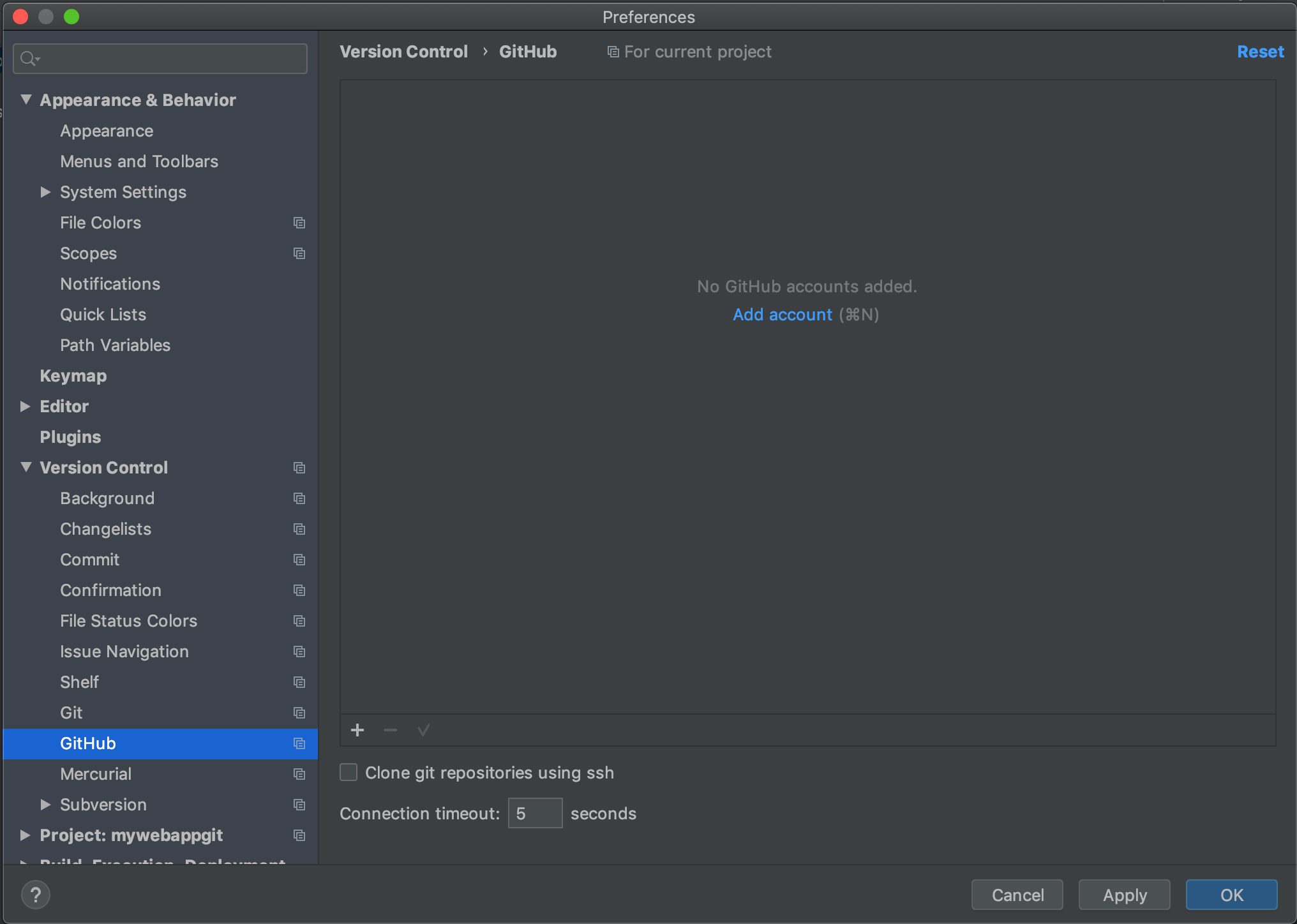
Task: Open File Colors settings
Action: [101, 223]
